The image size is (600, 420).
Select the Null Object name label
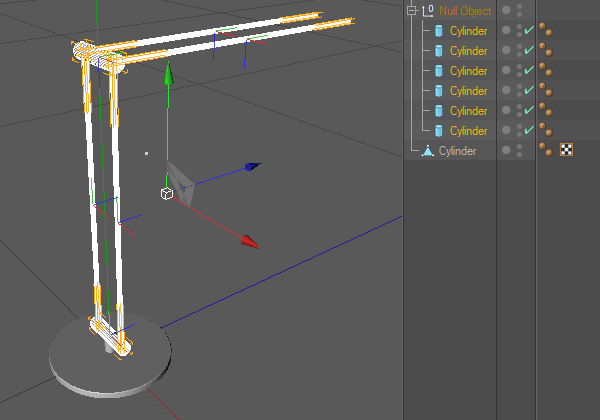[x=465, y=11]
